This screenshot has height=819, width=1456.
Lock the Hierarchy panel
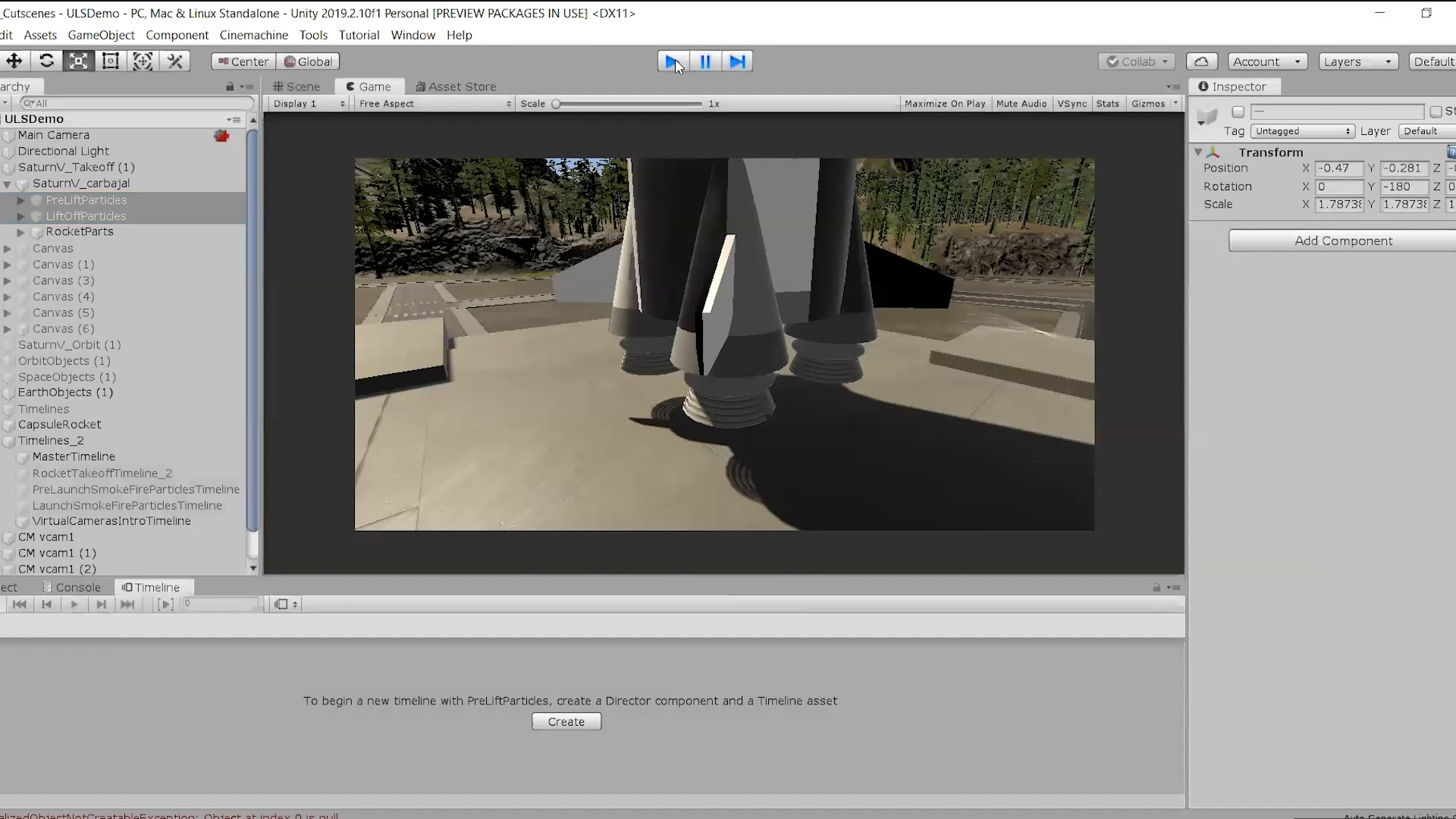click(230, 87)
